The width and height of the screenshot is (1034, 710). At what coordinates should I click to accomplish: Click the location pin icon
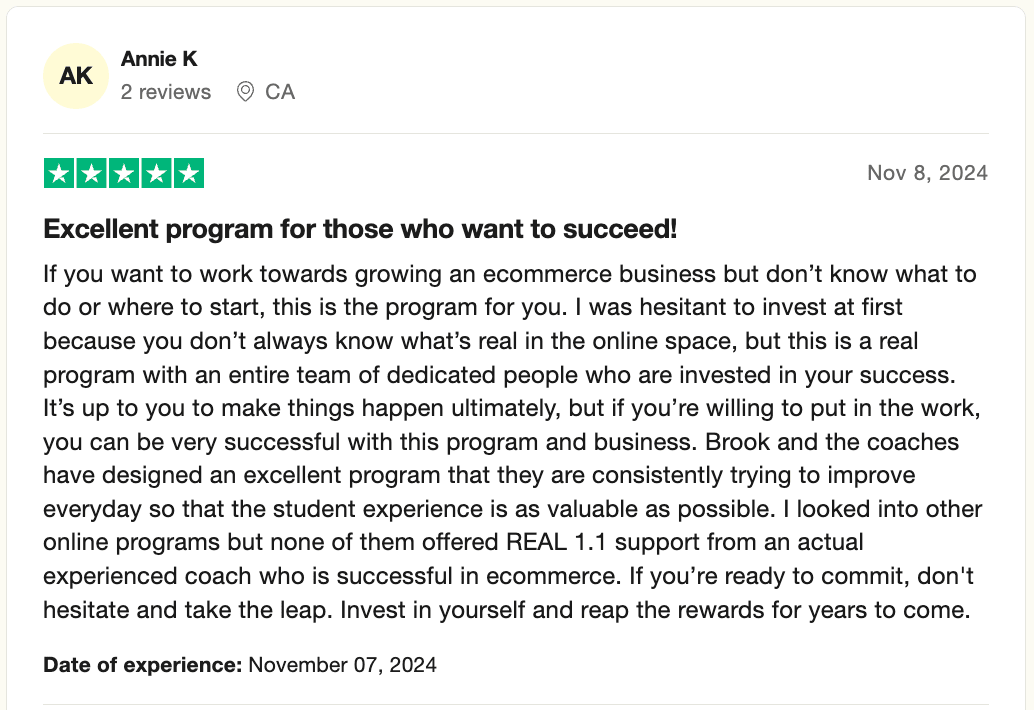pyautogui.click(x=245, y=92)
